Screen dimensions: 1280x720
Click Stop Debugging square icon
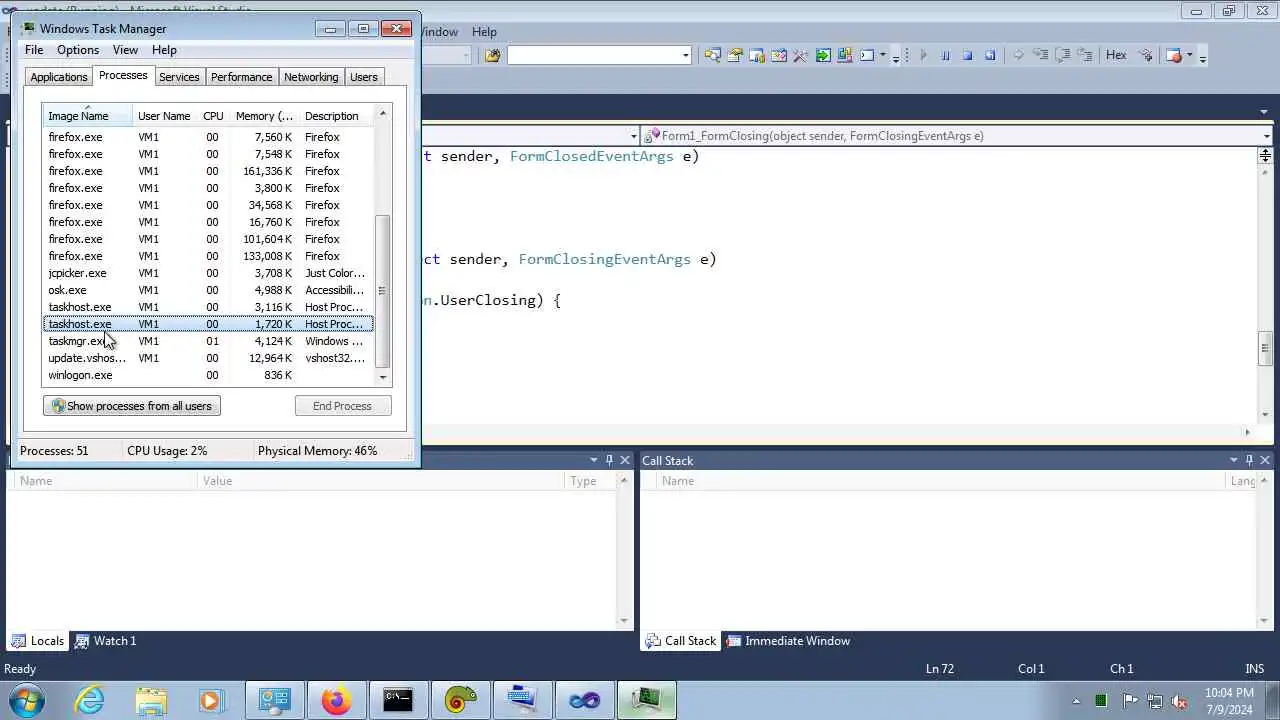pyautogui.click(x=967, y=56)
